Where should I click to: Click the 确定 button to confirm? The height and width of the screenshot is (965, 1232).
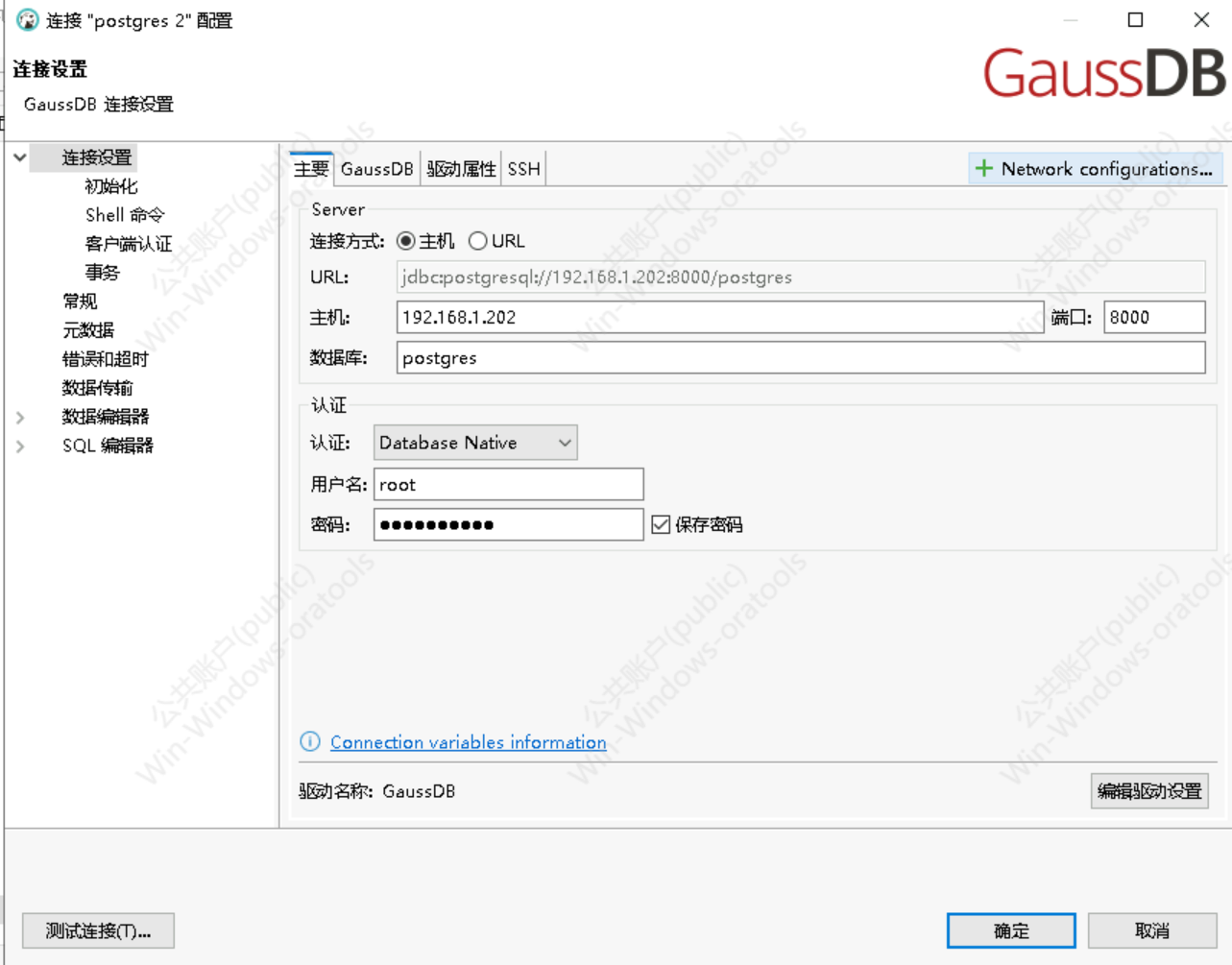(1010, 930)
